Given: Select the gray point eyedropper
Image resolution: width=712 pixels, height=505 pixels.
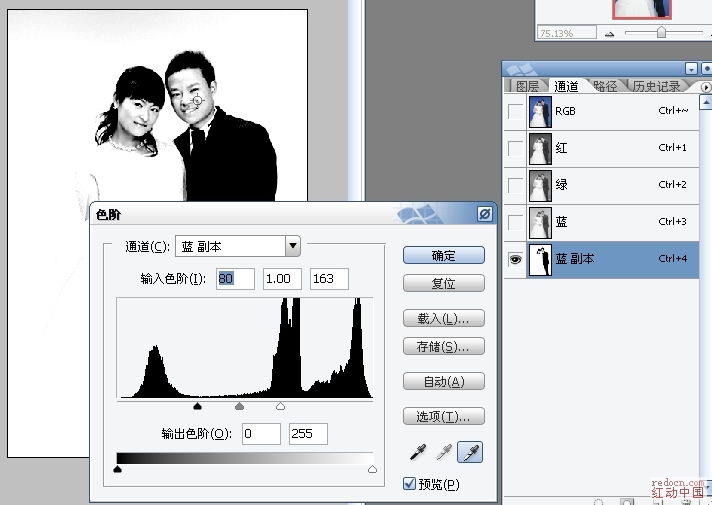Looking at the screenshot, I should coord(444,452).
